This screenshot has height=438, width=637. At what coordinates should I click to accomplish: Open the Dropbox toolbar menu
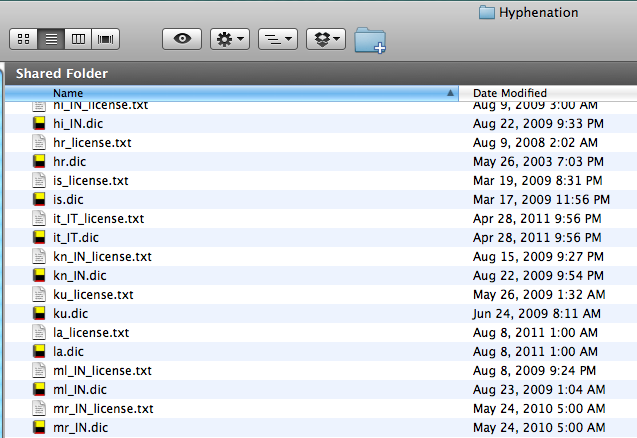click(326, 39)
